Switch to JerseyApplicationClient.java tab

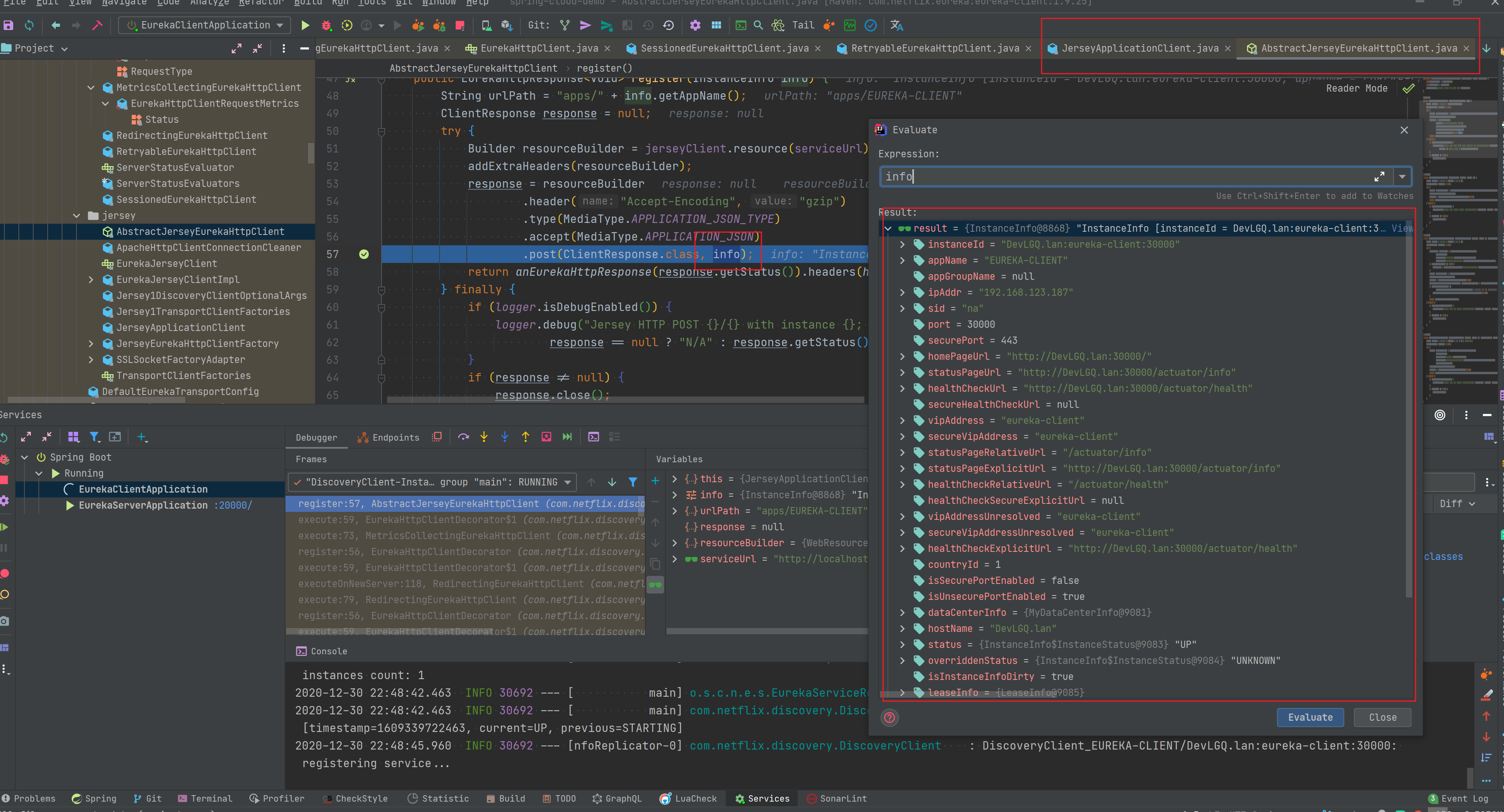pos(1139,48)
